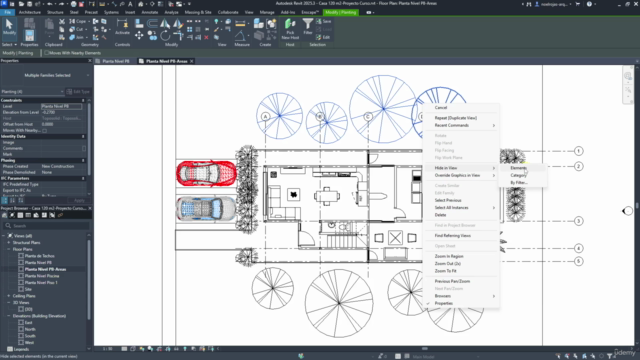Image resolution: width=640 pixels, height=360 pixels.
Task: Open the Cope dropdown arrow
Action: click(89, 21)
